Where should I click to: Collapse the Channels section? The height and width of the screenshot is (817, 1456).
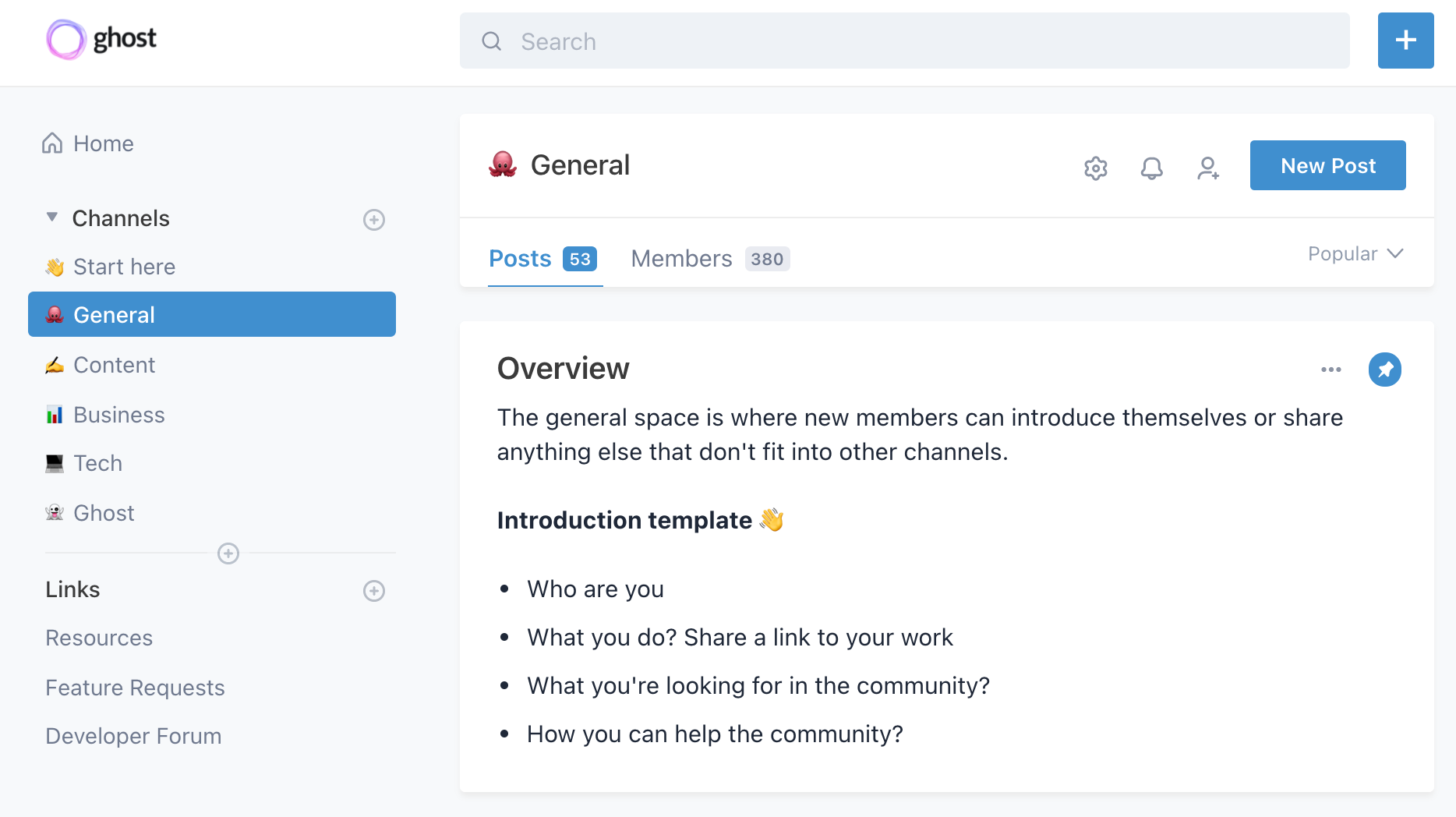coord(51,217)
